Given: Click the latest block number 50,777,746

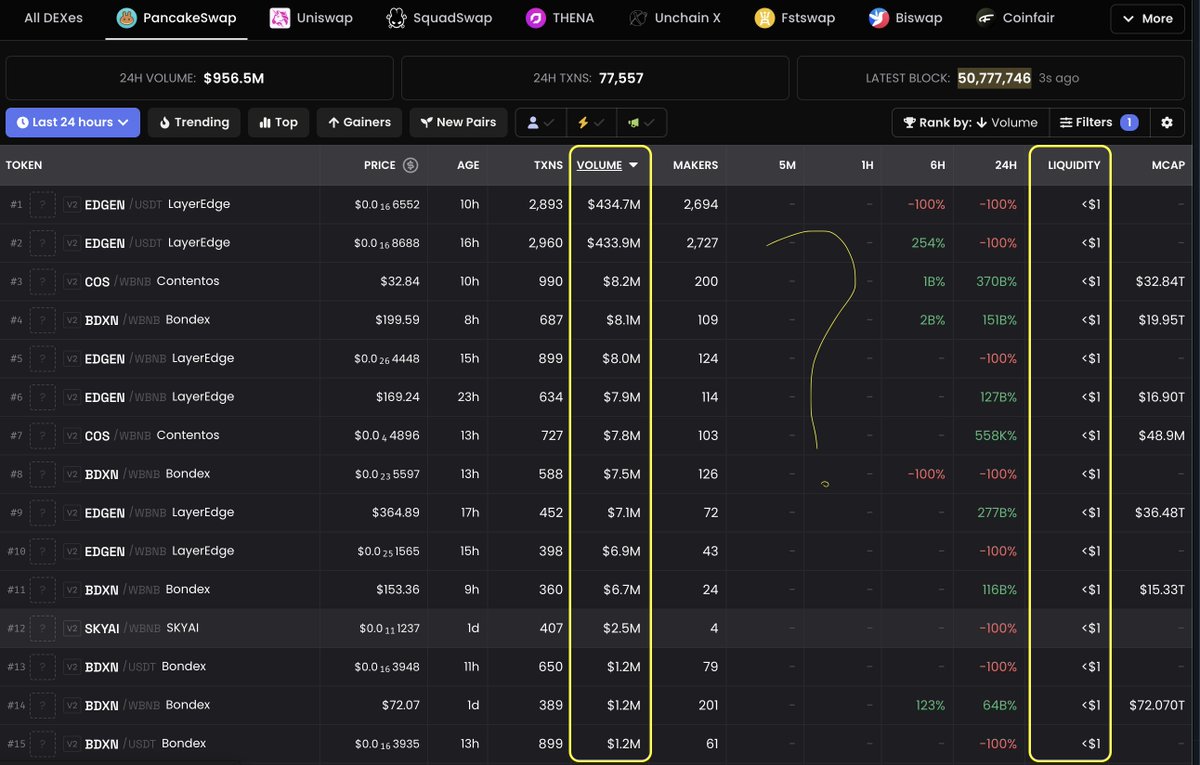Looking at the screenshot, I should tap(994, 78).
